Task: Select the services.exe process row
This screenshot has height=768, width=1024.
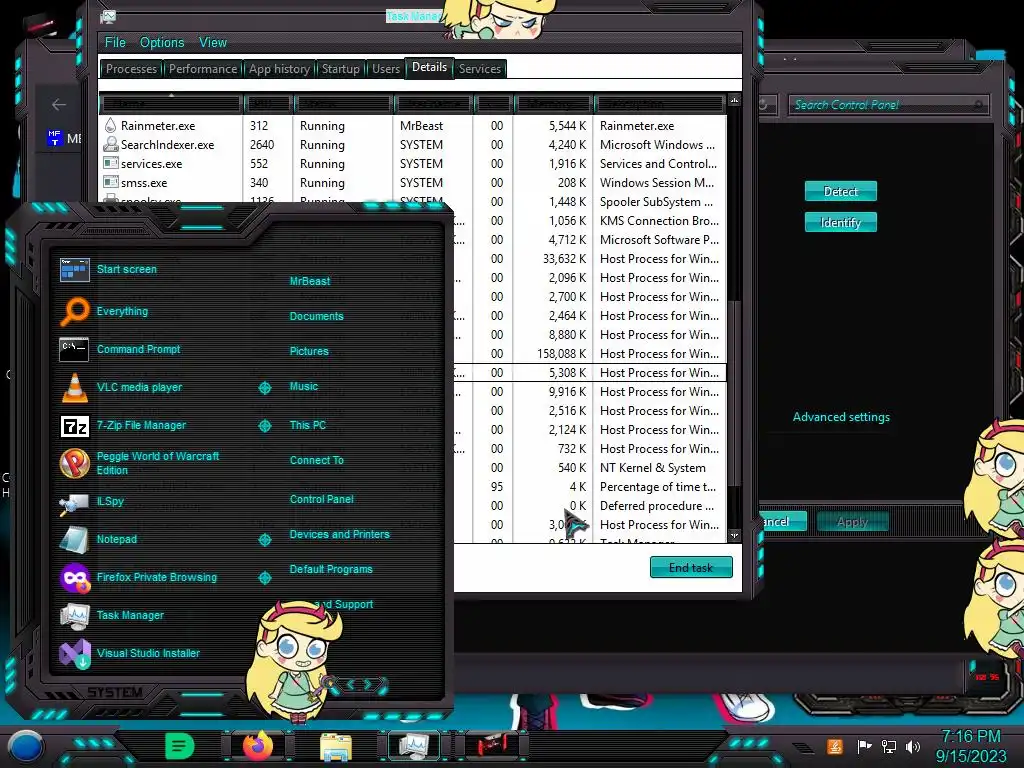Action: coord(413,164)
